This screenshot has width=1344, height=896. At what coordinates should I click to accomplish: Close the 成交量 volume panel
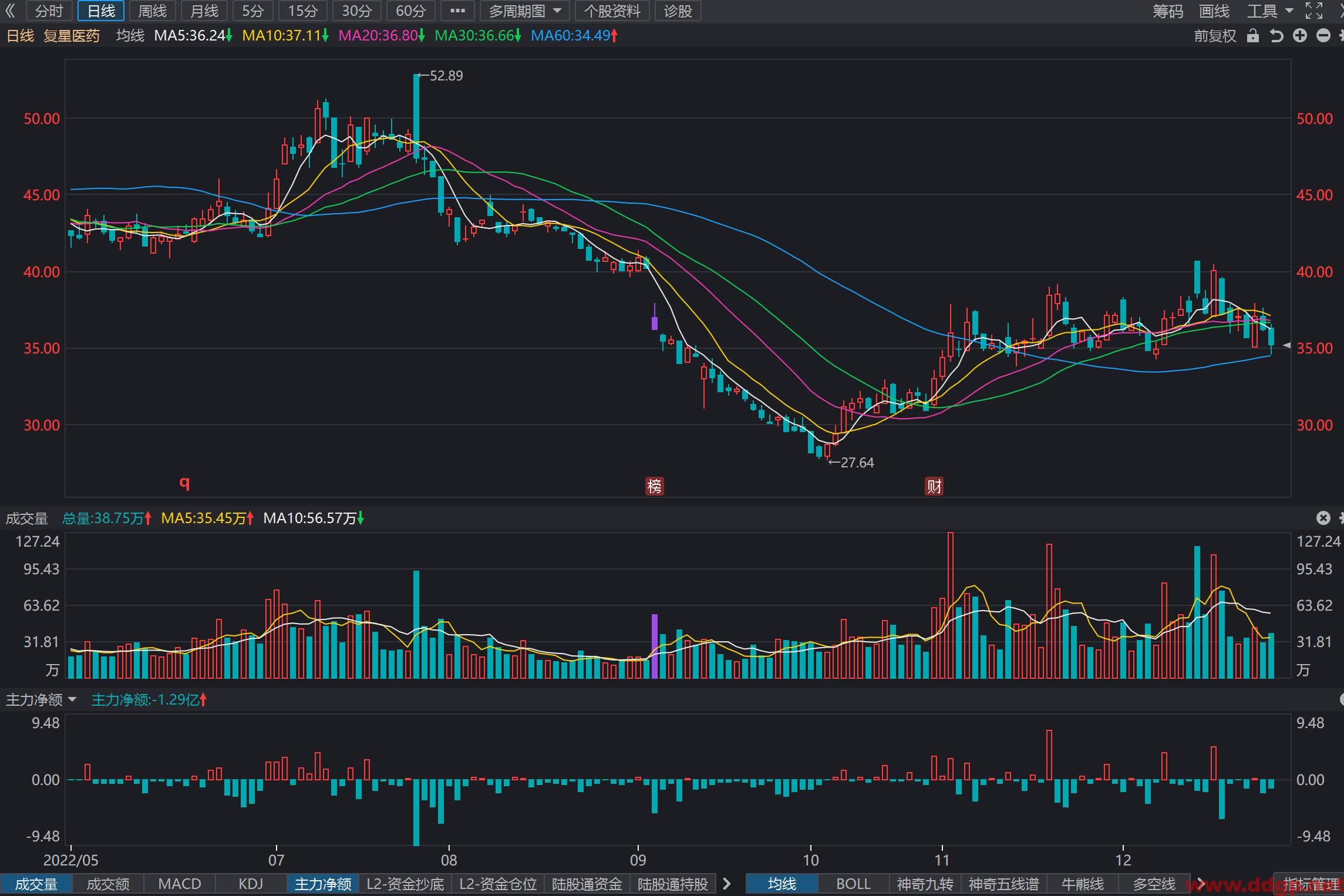click(x=1323, y=518)
